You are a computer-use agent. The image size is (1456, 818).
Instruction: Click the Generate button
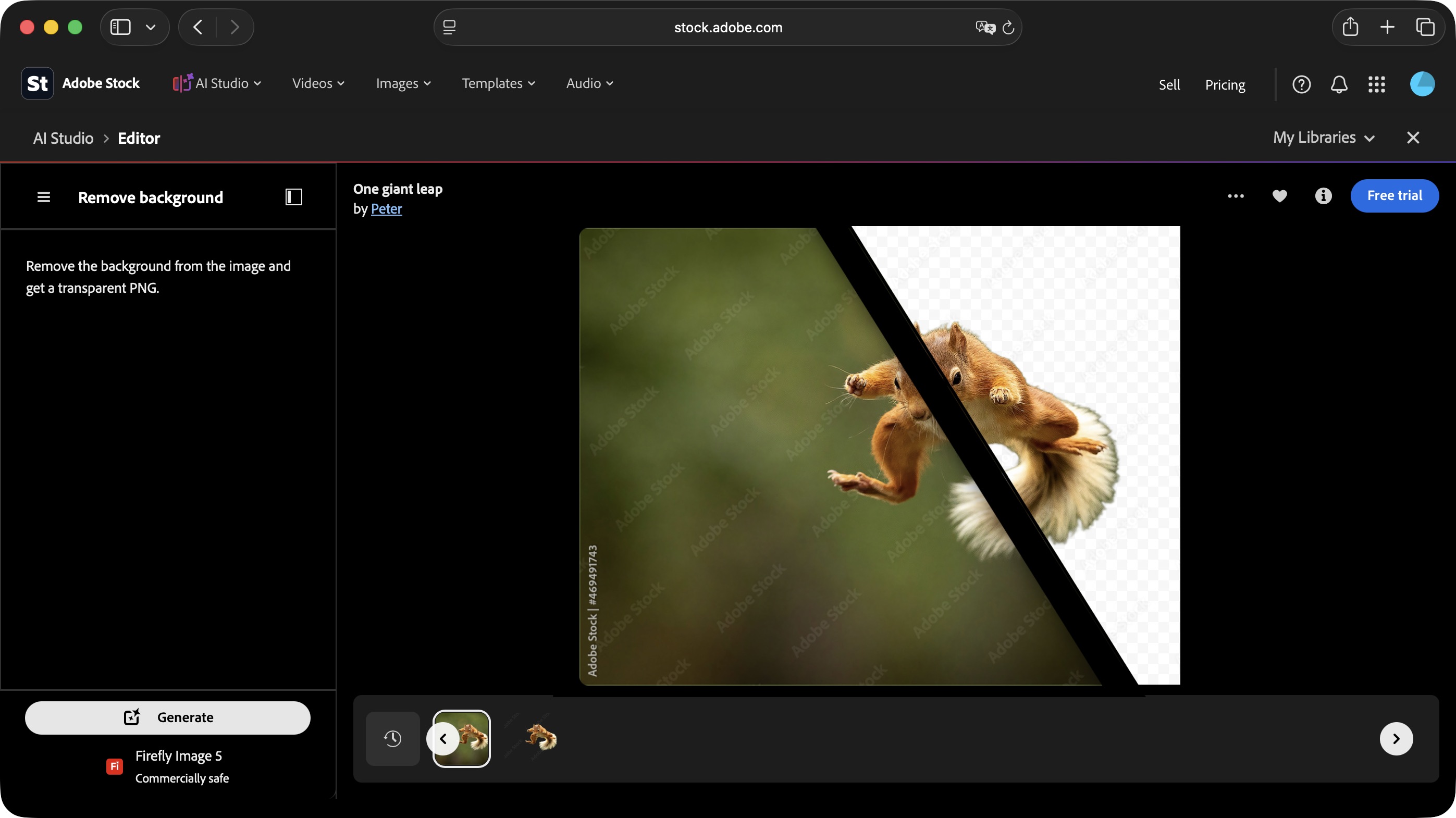coord(168,717)
